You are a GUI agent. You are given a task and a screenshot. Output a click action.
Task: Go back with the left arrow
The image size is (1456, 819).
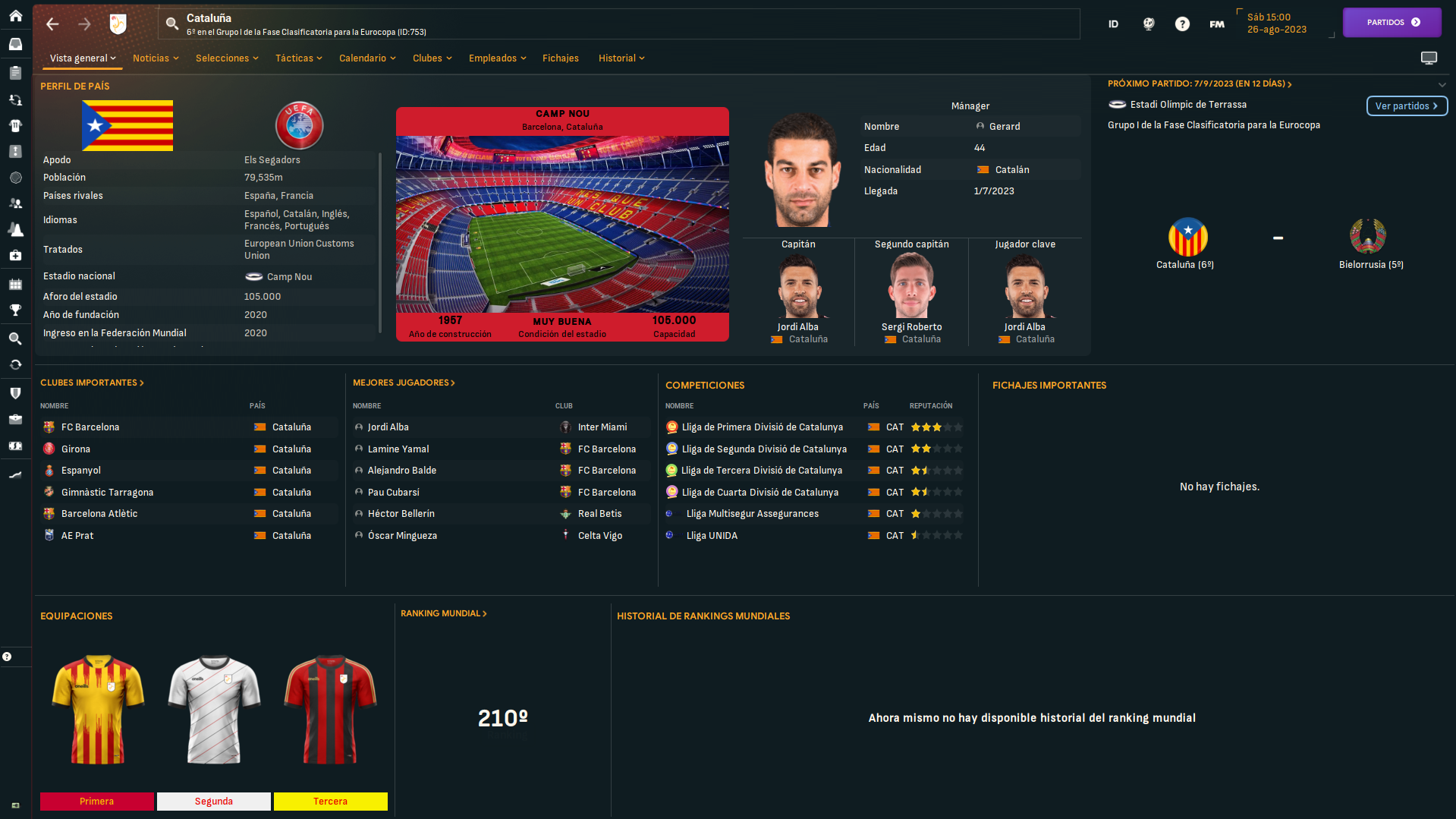click(x=52, y=24)
